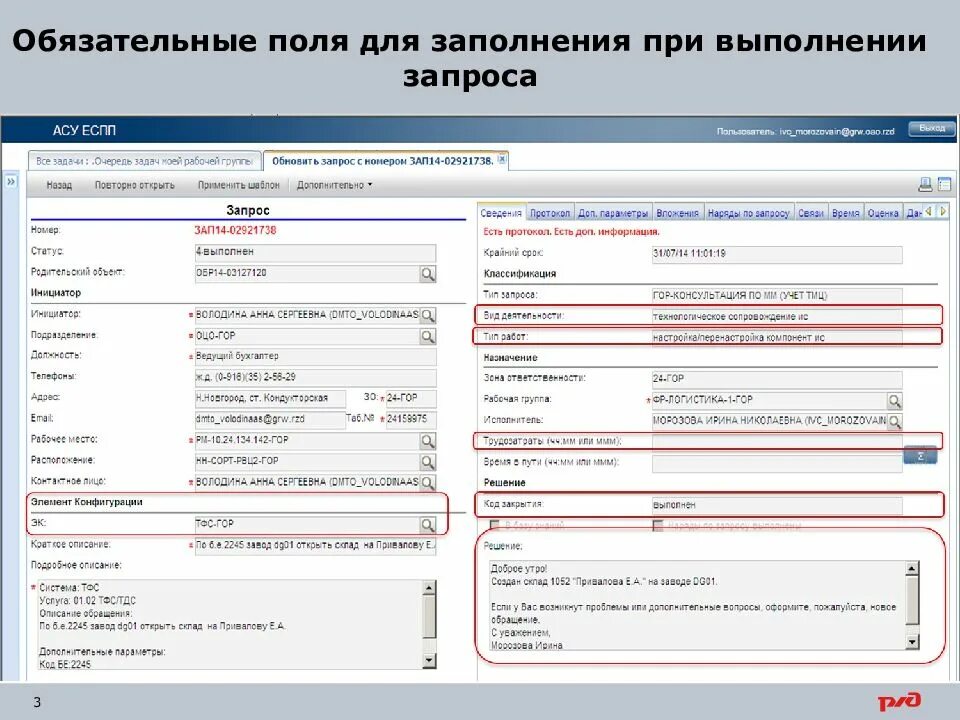Switch to the Протокол tab

[550, 213]
